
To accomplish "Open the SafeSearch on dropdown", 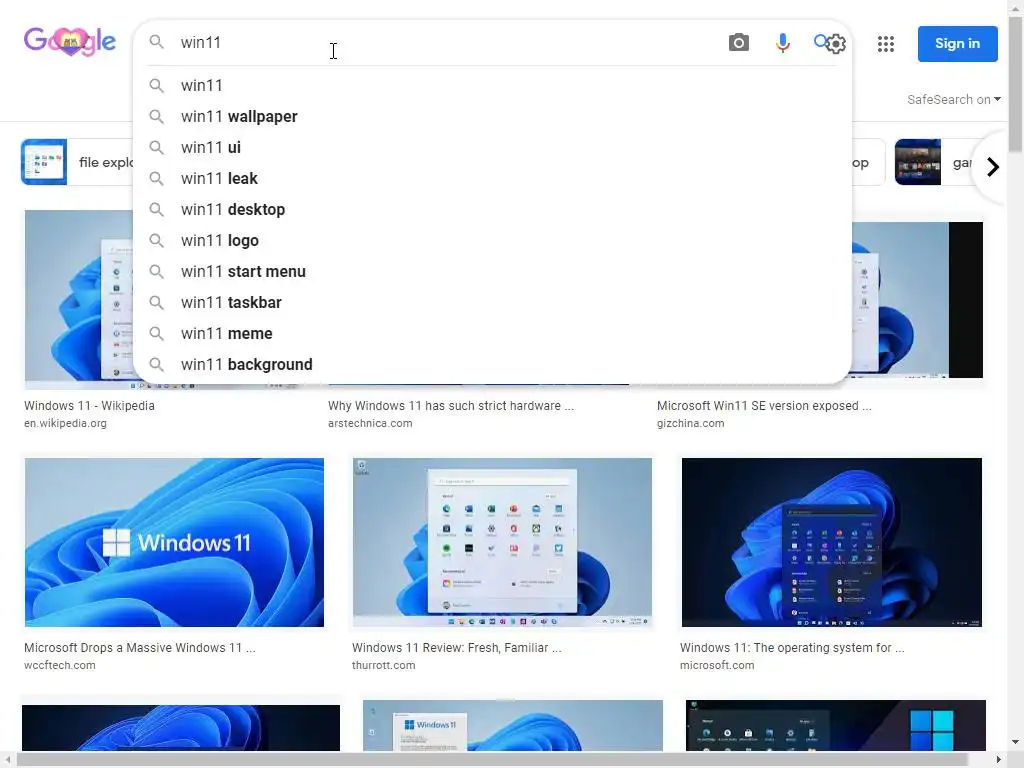I will [x=953, y=99].
